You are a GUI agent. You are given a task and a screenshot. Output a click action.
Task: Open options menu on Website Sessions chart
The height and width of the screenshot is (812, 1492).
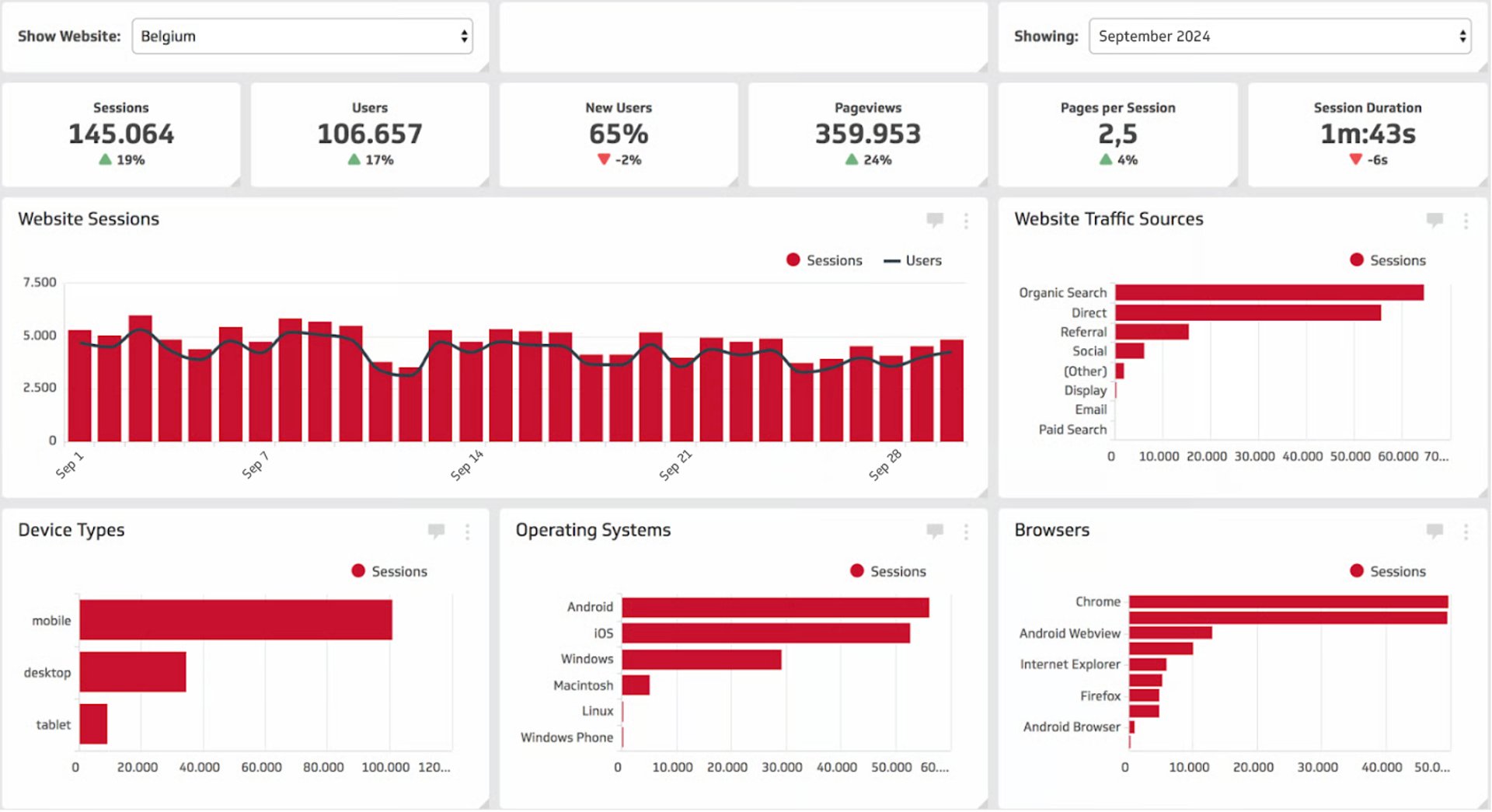pyautogui.click(x=966, y=221)
